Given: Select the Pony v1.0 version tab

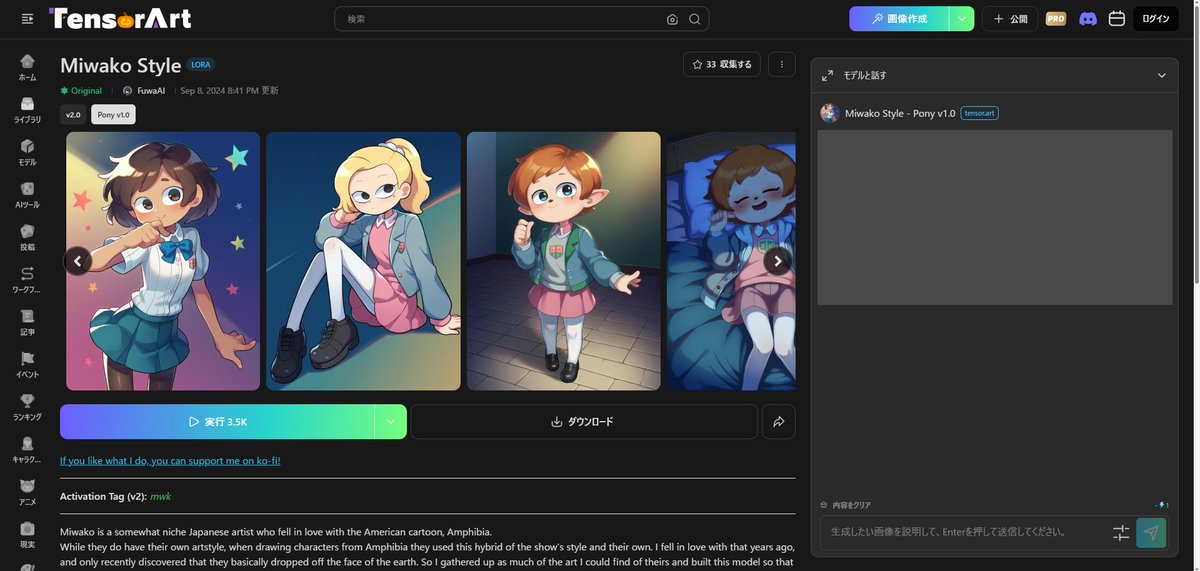Looking at the screenshot, I should 114,115.
